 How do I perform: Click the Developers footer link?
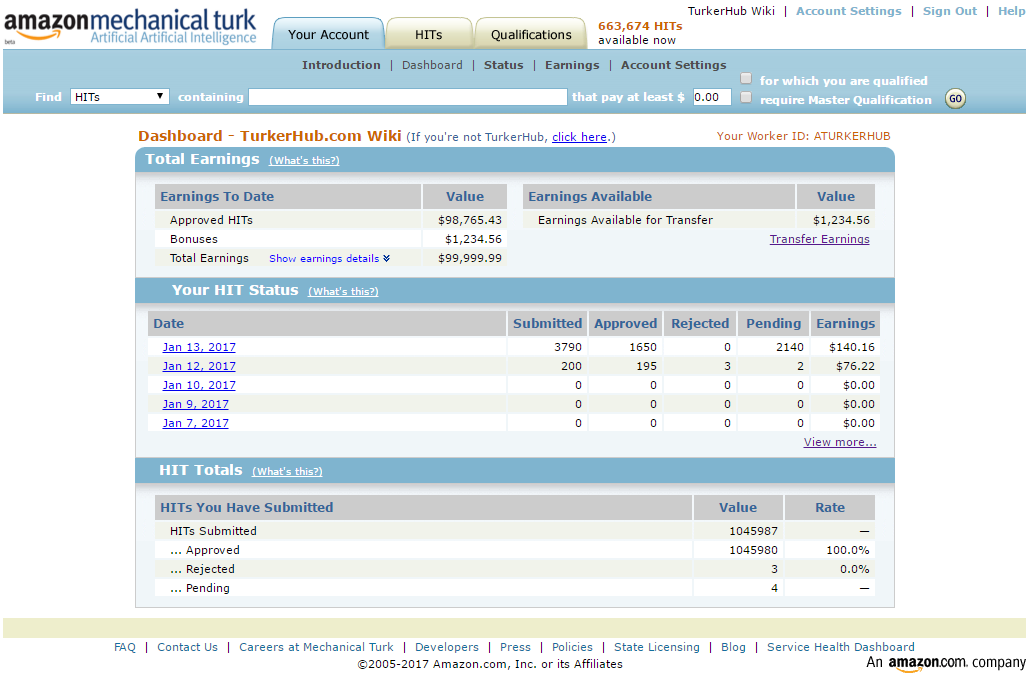click(x=447, y=647)
